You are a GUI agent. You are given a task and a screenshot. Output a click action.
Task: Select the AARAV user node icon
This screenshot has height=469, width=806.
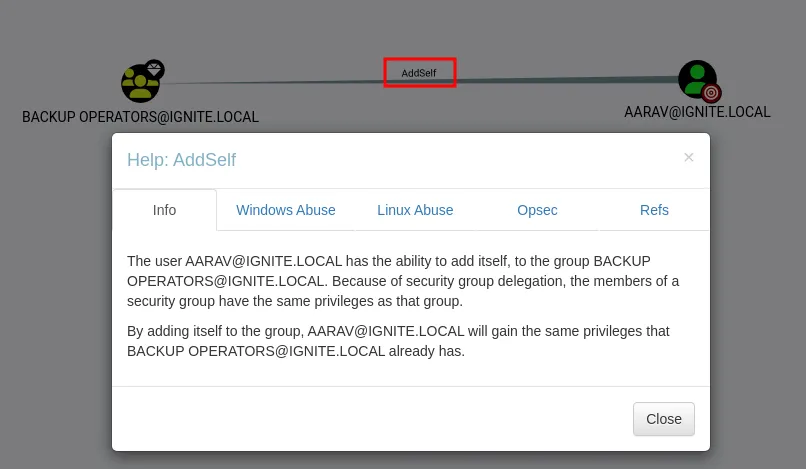(x=695, y=79)
